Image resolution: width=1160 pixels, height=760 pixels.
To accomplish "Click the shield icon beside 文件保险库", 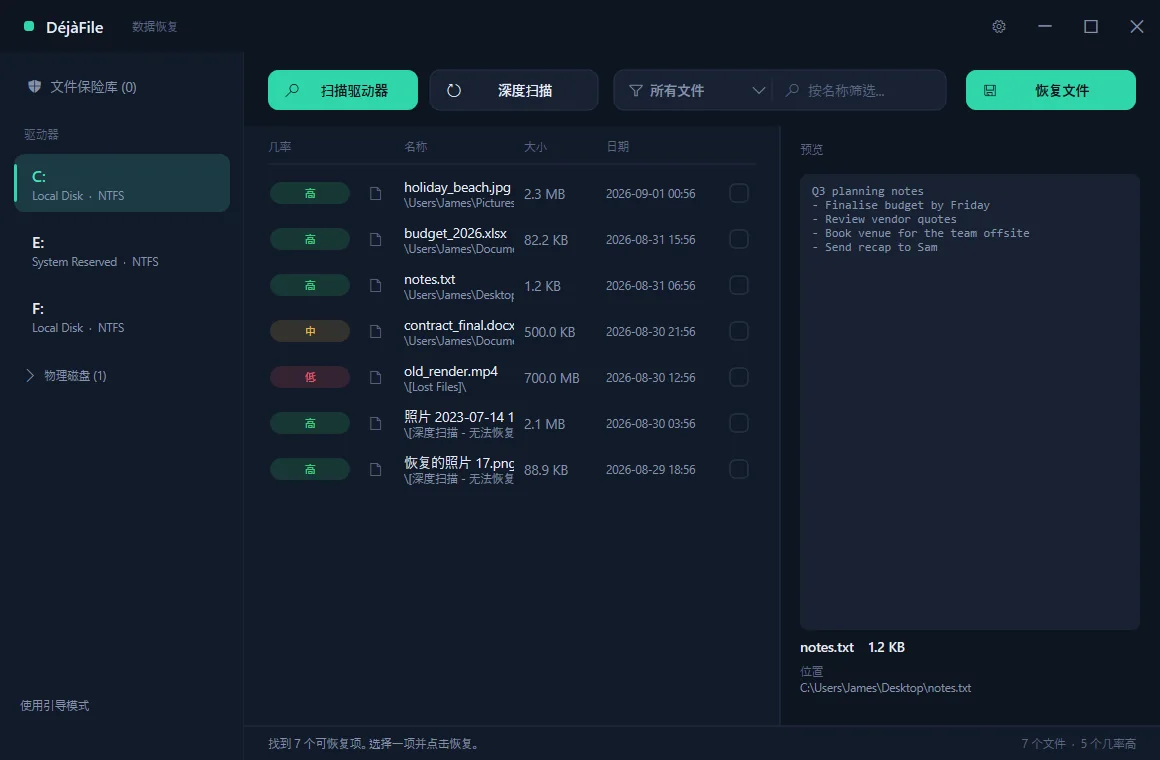I will (34, 87).
